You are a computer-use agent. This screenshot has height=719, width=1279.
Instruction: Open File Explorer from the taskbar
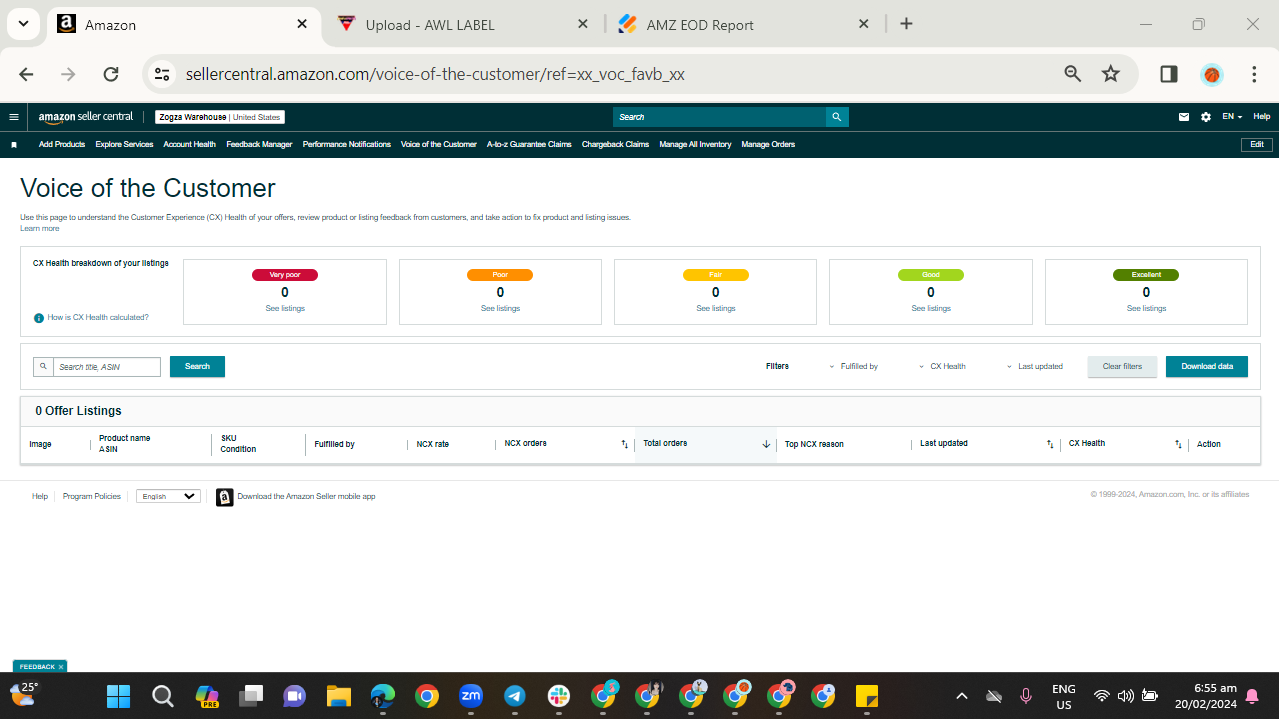(x=339, y=696)
